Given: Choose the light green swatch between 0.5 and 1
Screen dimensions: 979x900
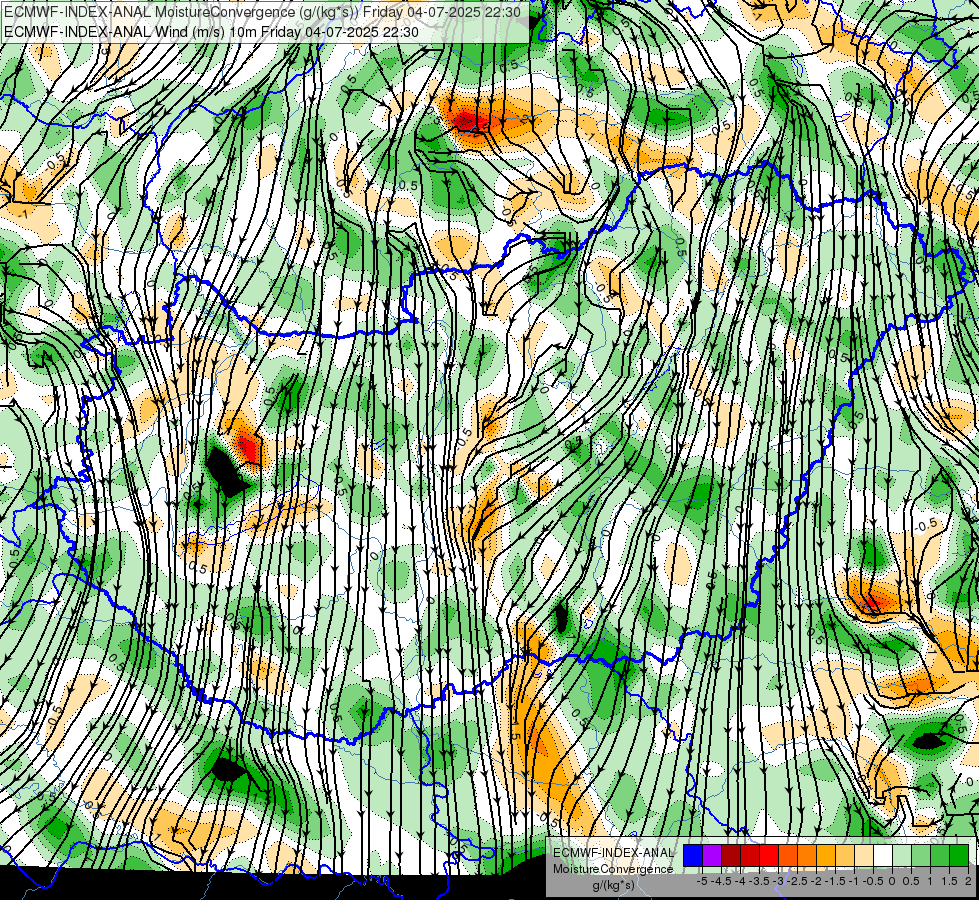Looking at the screenshot, I should pyautogui.click(x=921, y=855).
